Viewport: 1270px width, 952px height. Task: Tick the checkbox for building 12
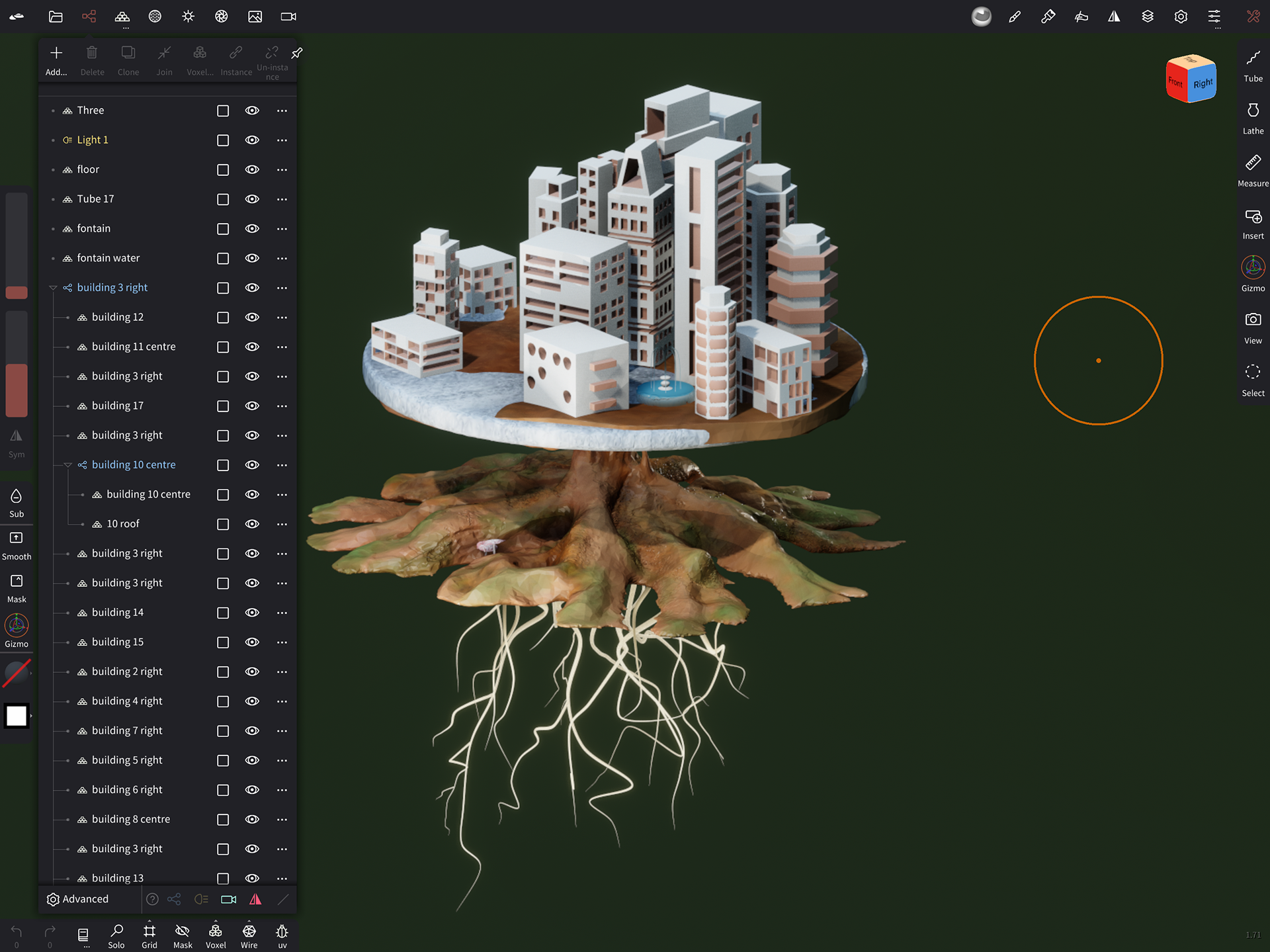(223, 318)
